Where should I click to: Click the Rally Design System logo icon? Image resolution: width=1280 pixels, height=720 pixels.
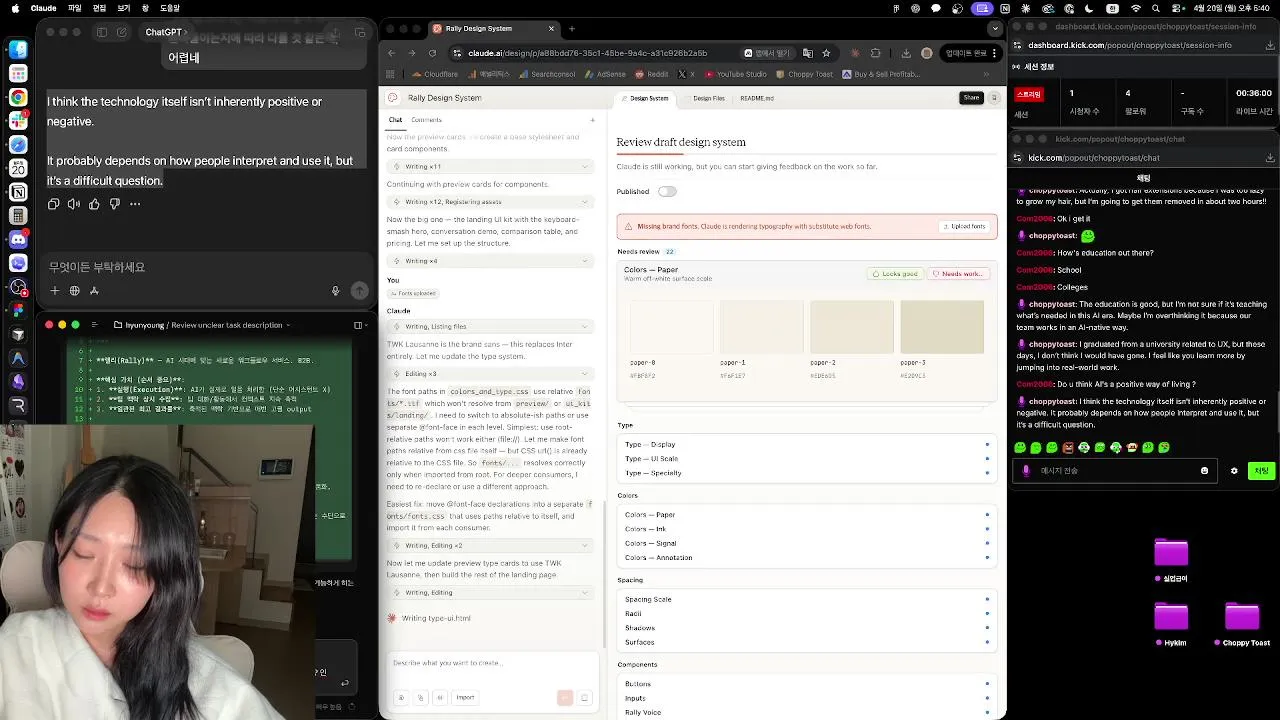[x=393, y=98]
